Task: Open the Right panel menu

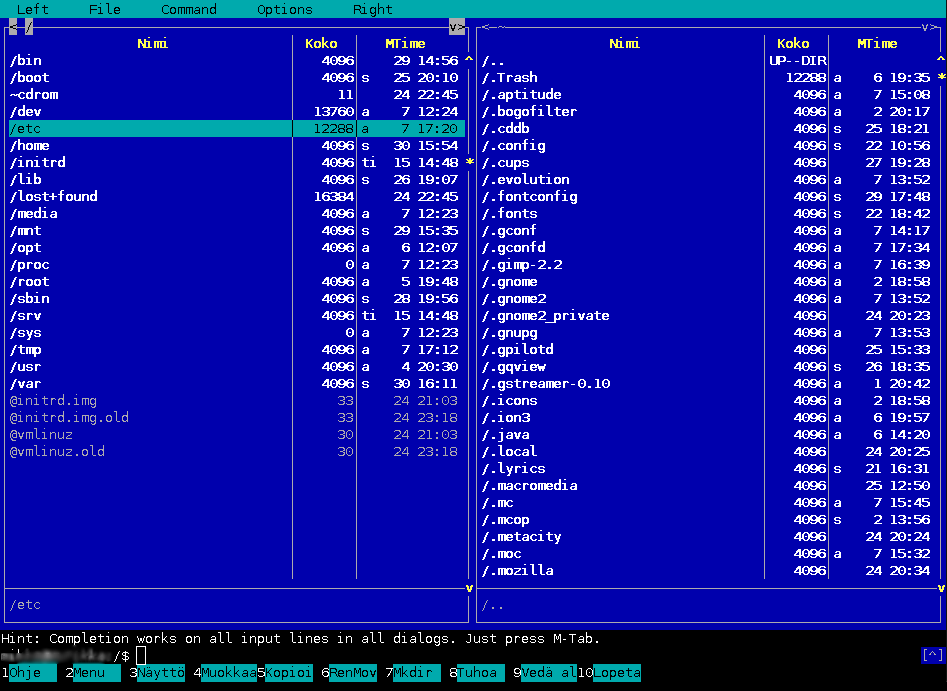Action: pos(372,9)
